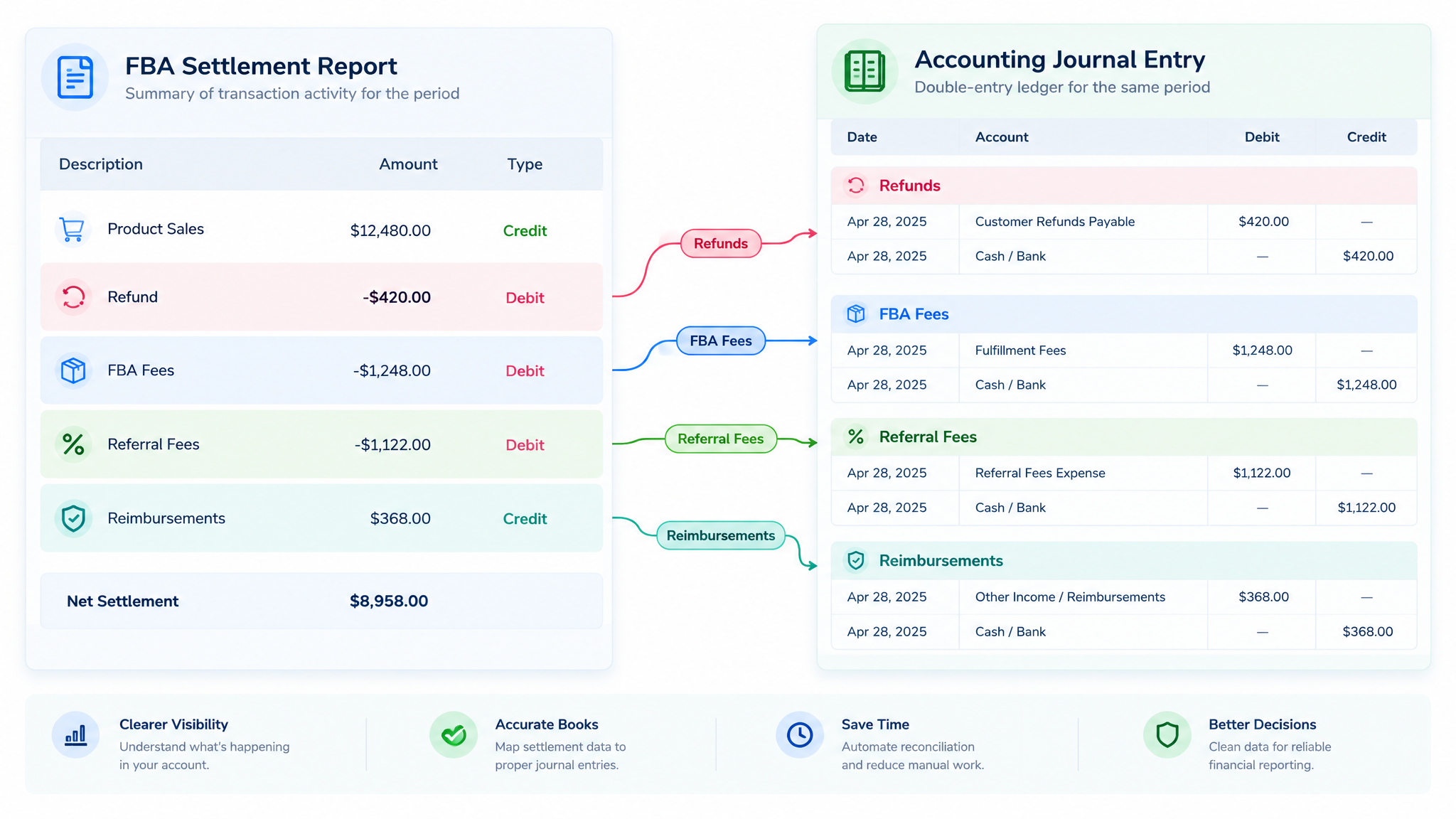The height and width of the screenshot is (819, 1456).
Task: Click the blue FBA Fees connector pill
Action: pos(721,341)
